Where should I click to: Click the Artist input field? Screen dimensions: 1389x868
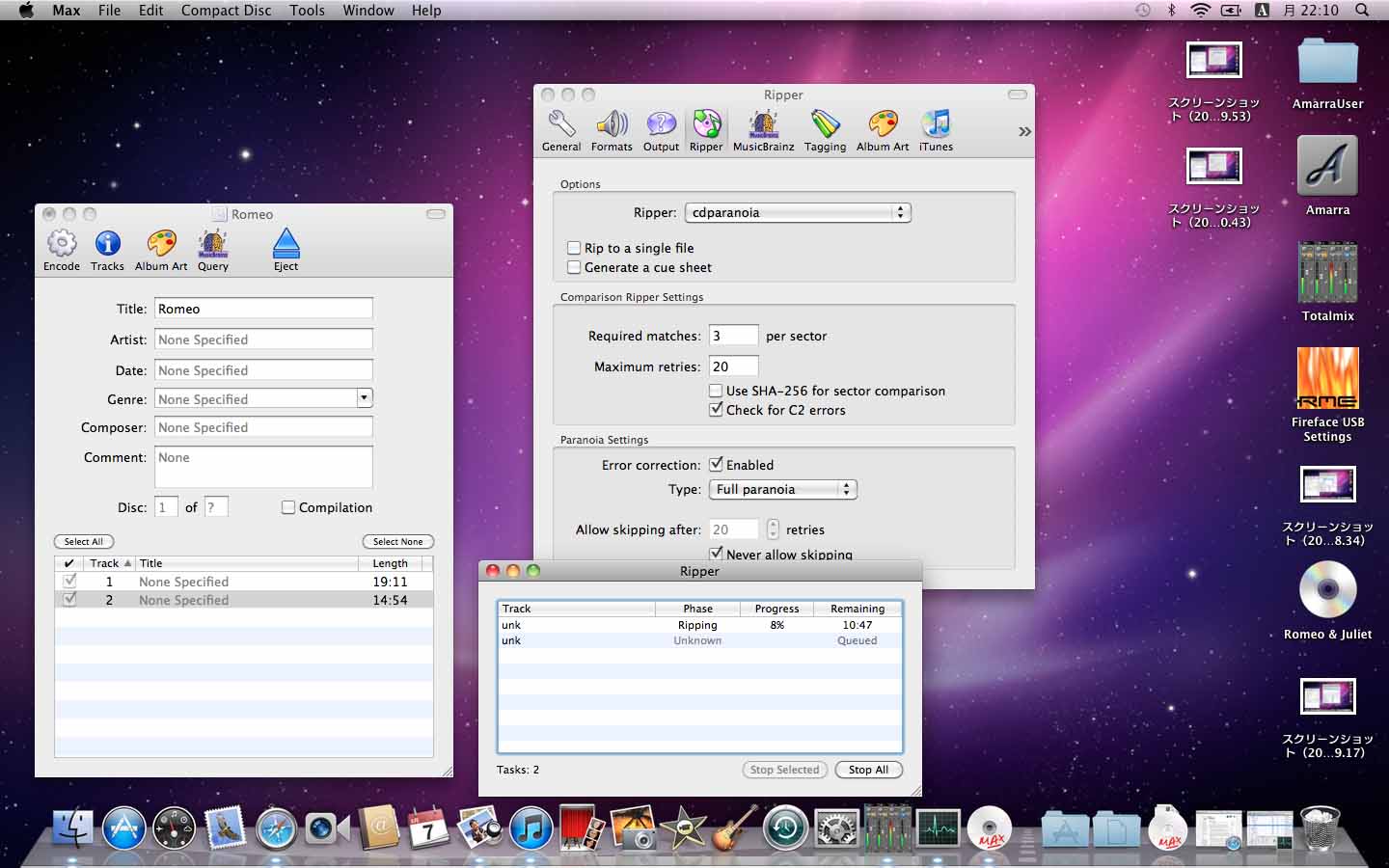pos(263,339)
